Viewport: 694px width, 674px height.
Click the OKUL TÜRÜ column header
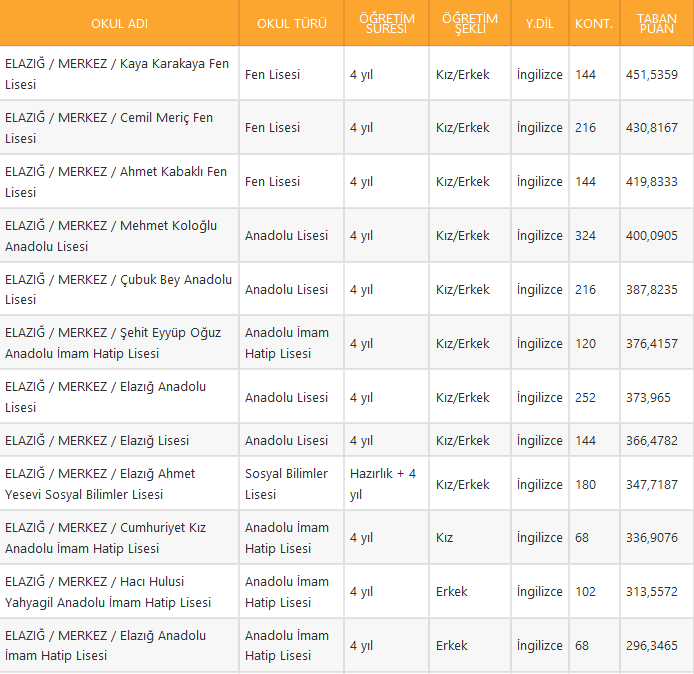(x=291, y=23)
